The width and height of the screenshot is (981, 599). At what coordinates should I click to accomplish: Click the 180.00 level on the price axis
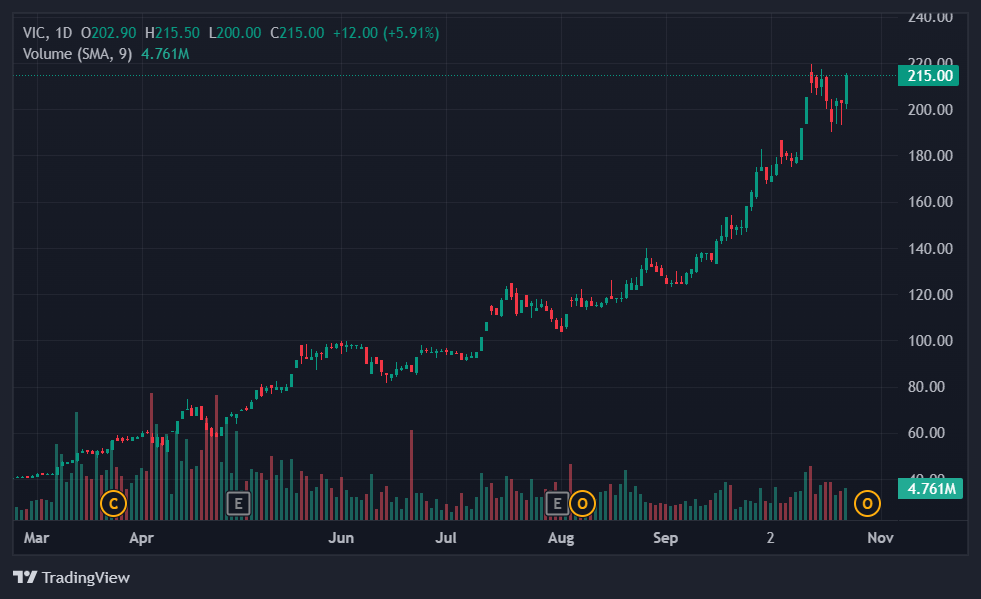point(929,156)
